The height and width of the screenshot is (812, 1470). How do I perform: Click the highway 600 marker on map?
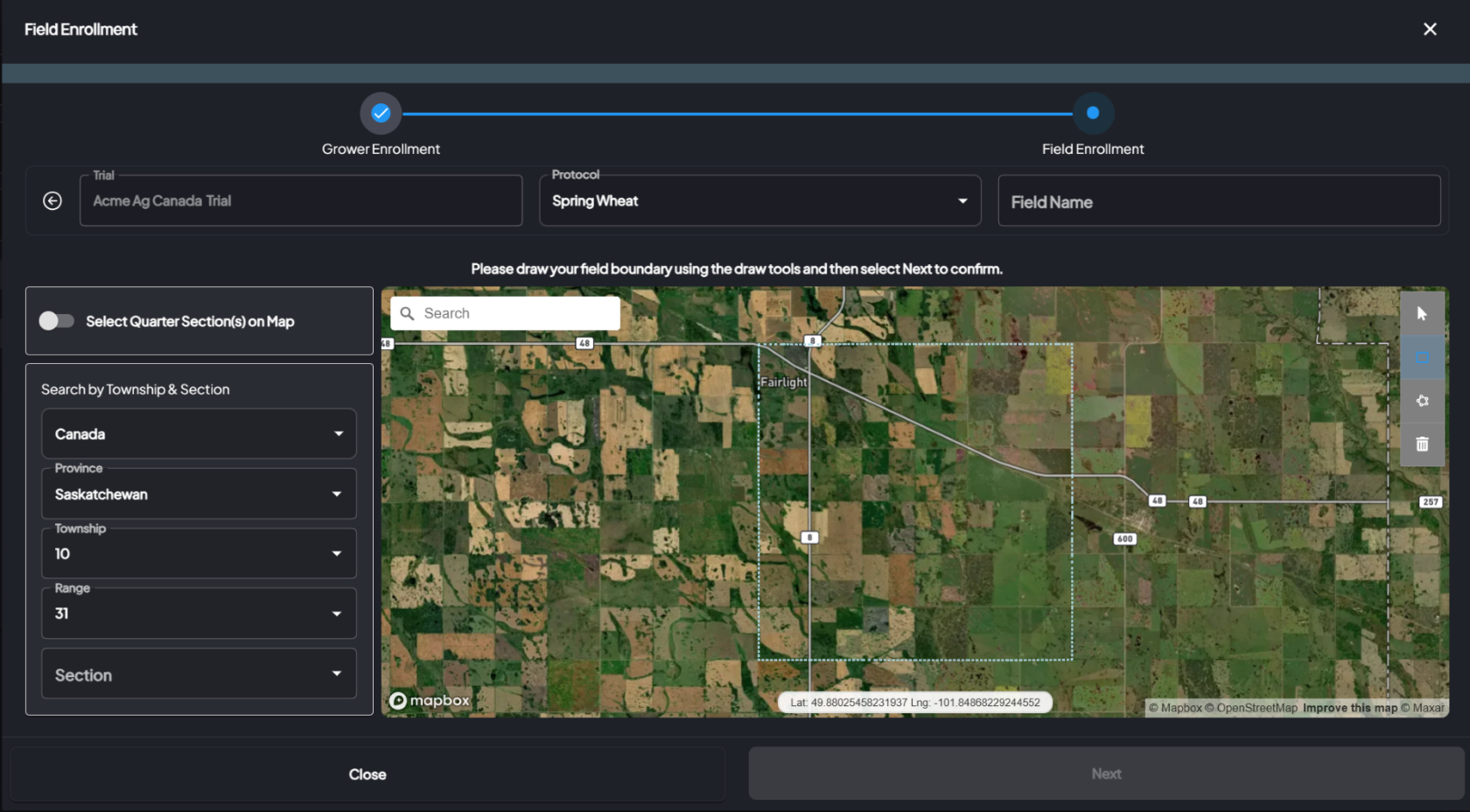click(x=1124, y=539)
